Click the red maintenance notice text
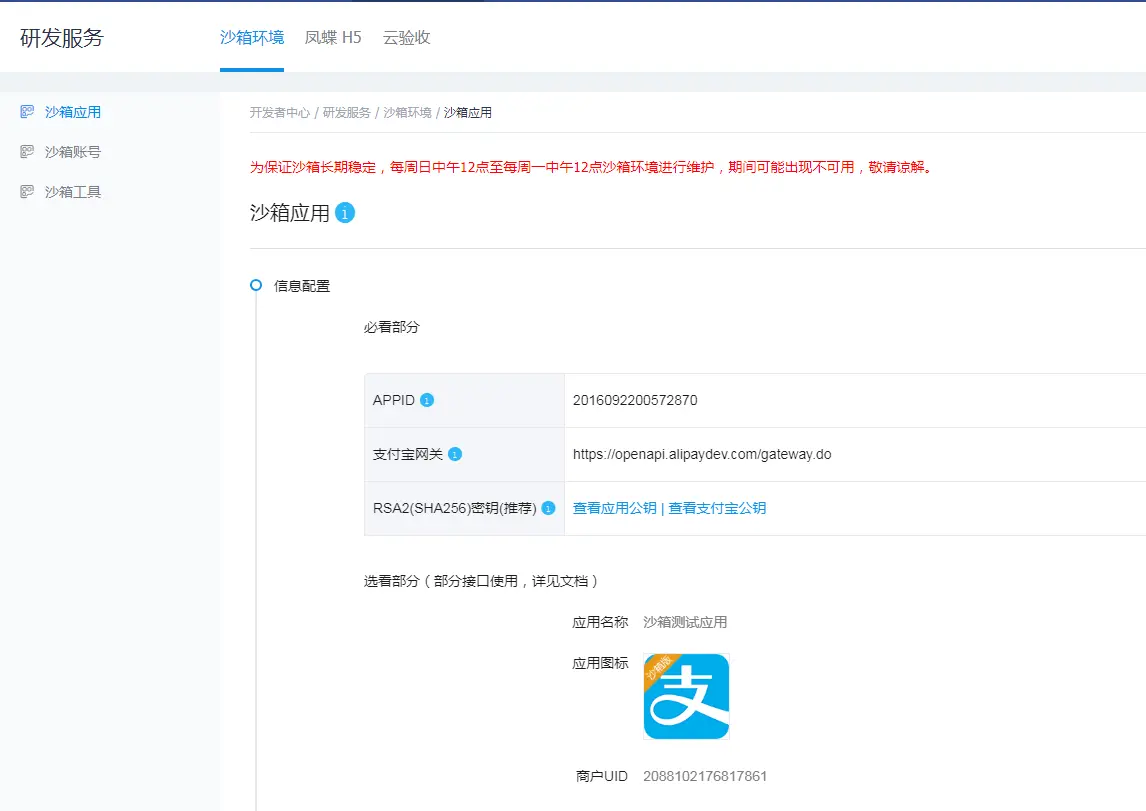 point(592,167)
